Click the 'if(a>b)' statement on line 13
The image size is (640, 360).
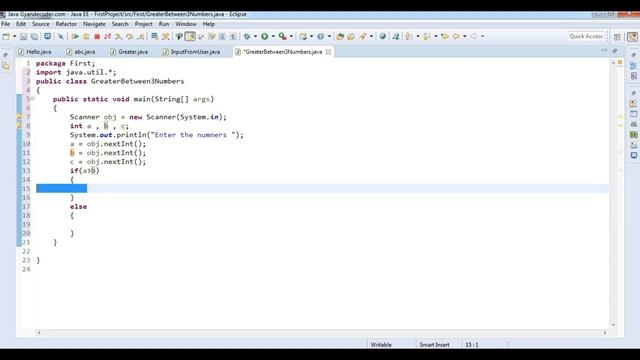click(x=84, y=171)
